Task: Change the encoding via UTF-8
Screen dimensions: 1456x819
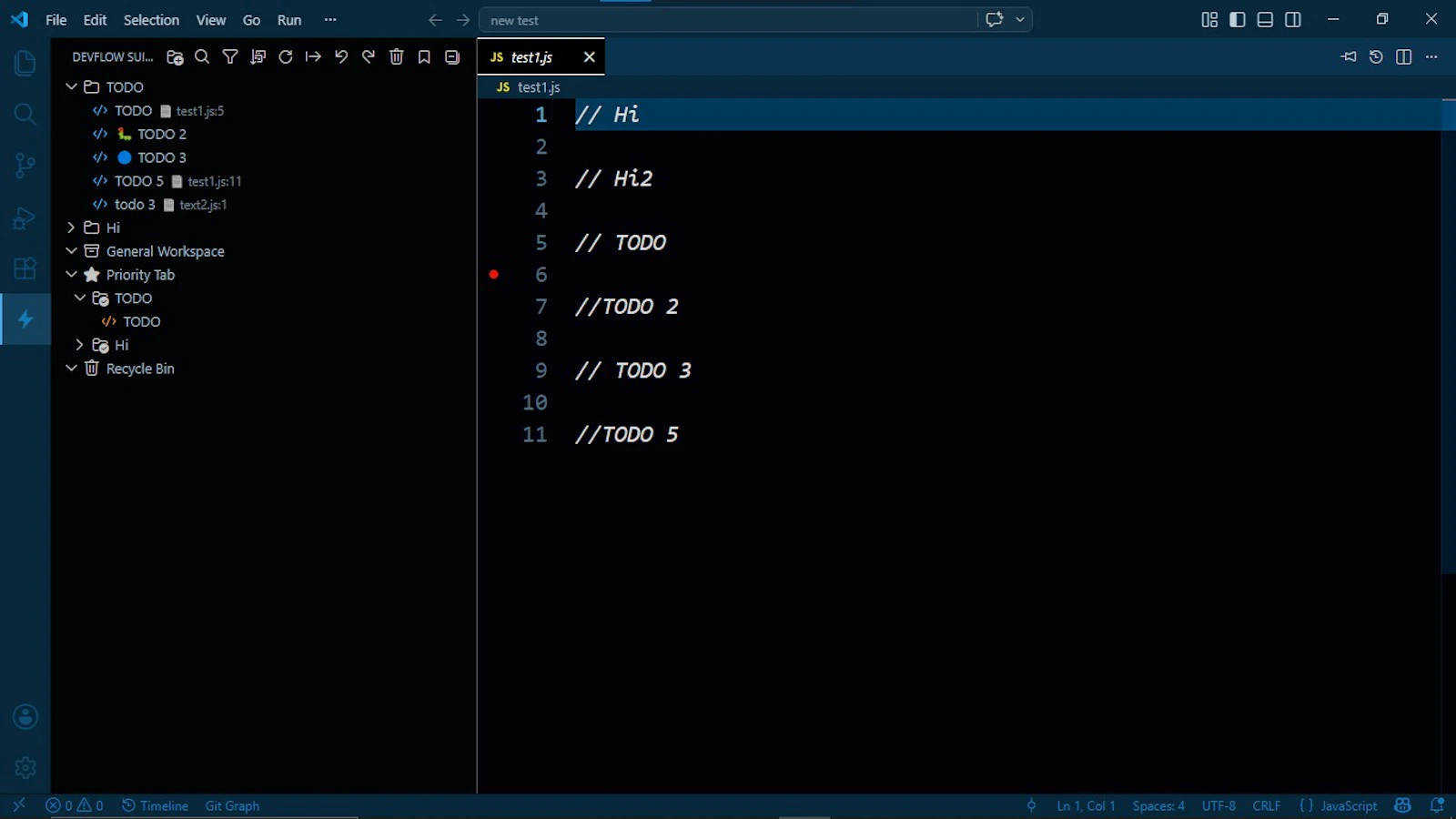Action: [1218, 805]
